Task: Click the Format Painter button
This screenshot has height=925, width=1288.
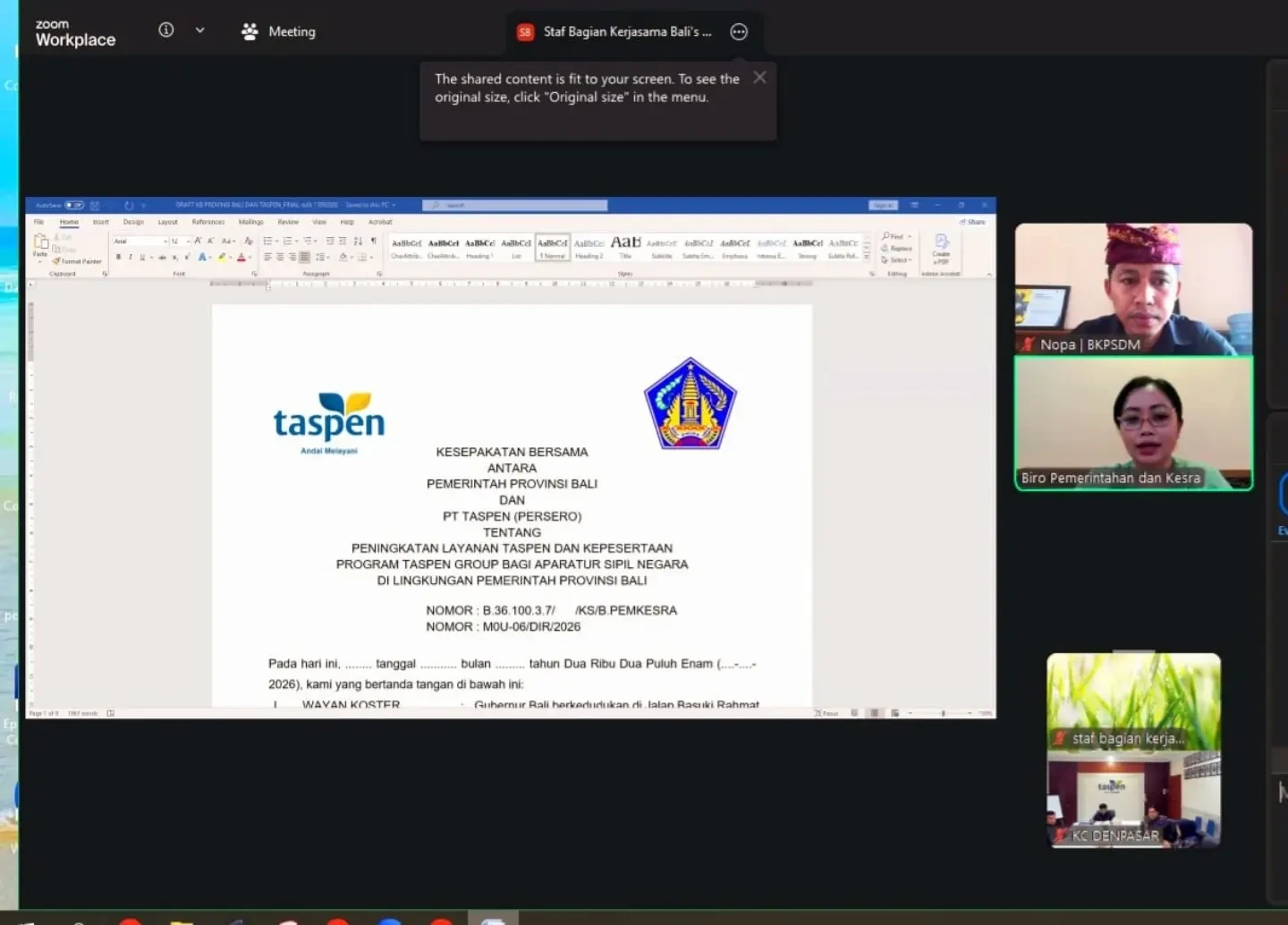Action: 77,261
